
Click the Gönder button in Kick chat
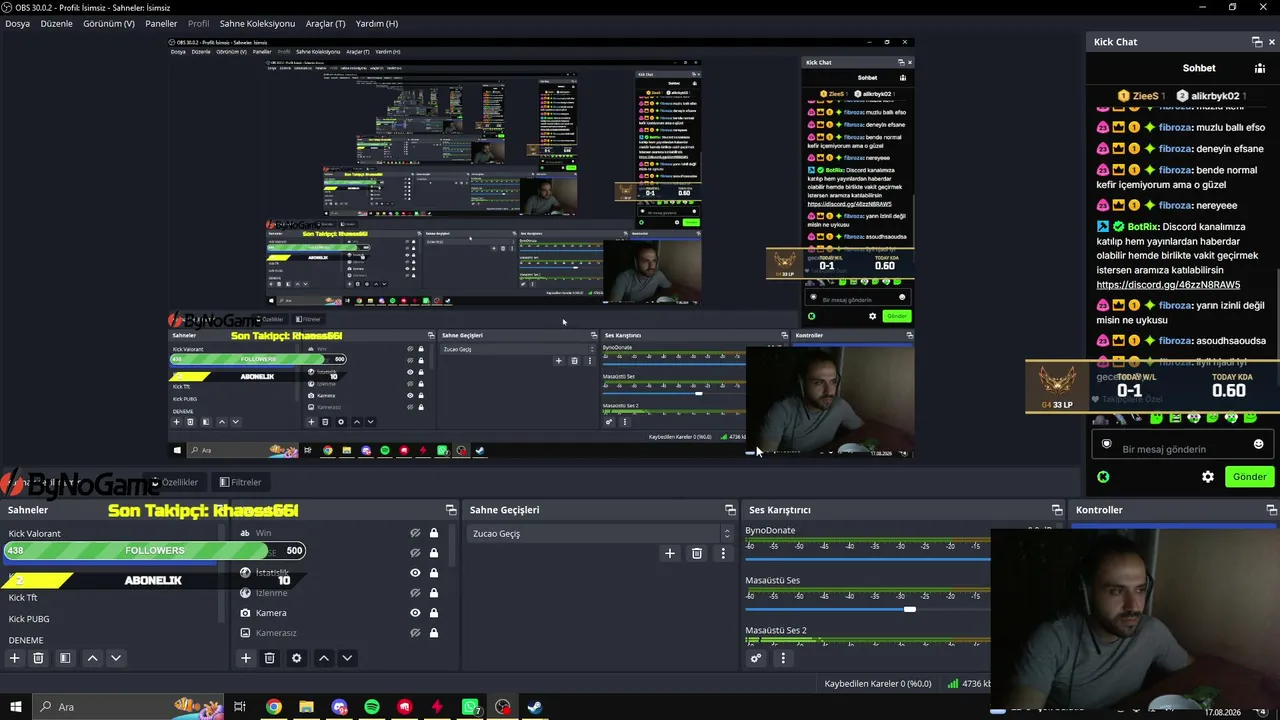point(1249,477)
